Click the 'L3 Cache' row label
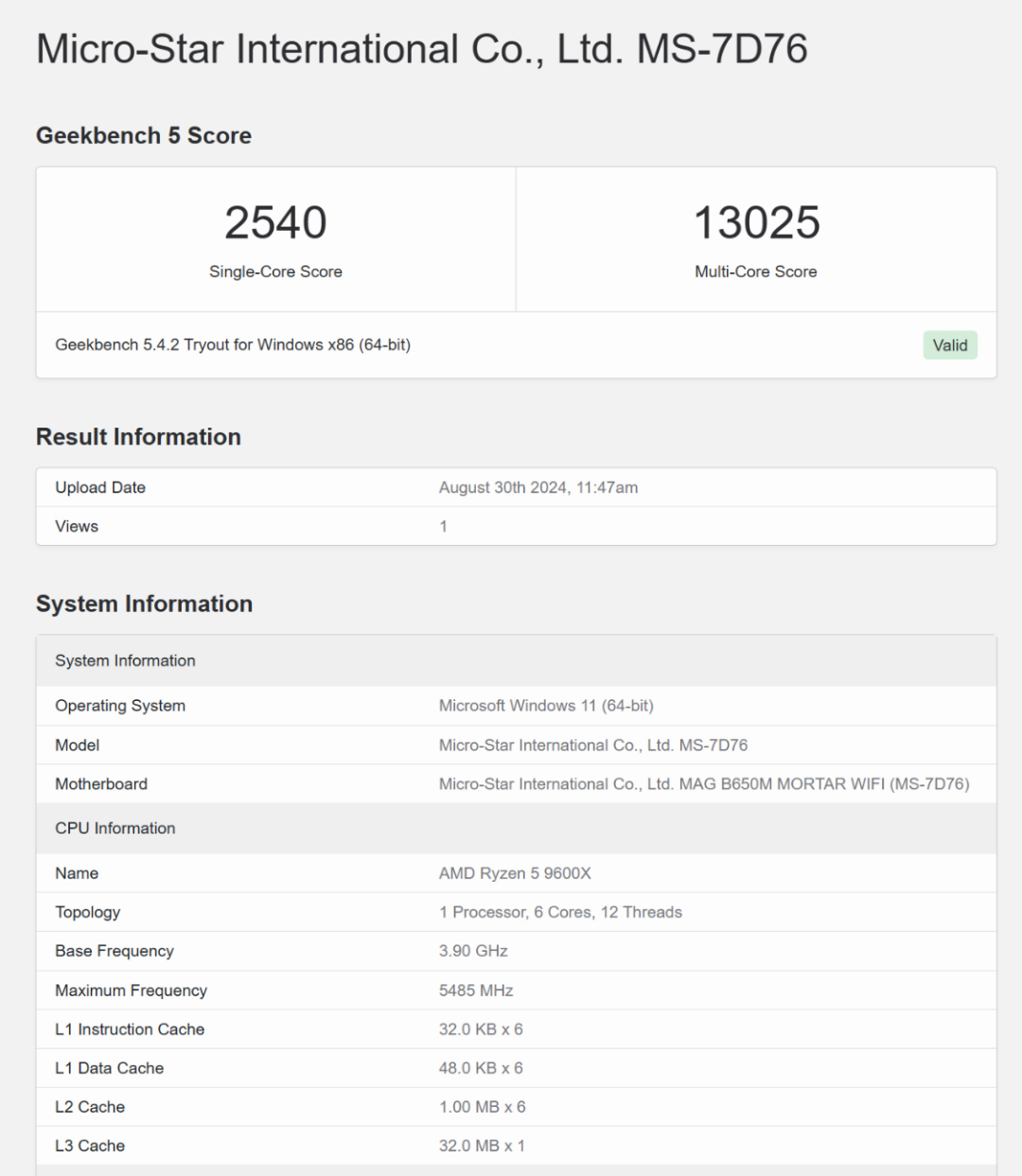This screenshot has height=1176, width=1022. [x=90, y=1146]
